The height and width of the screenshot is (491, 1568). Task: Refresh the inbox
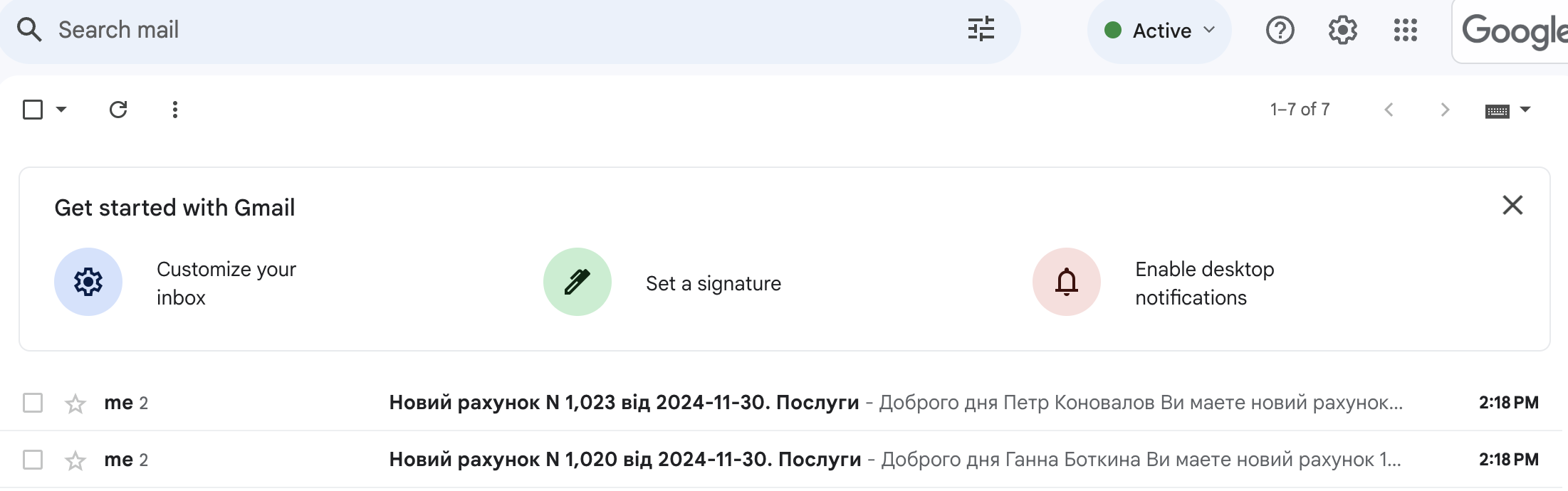coord(118,110)
